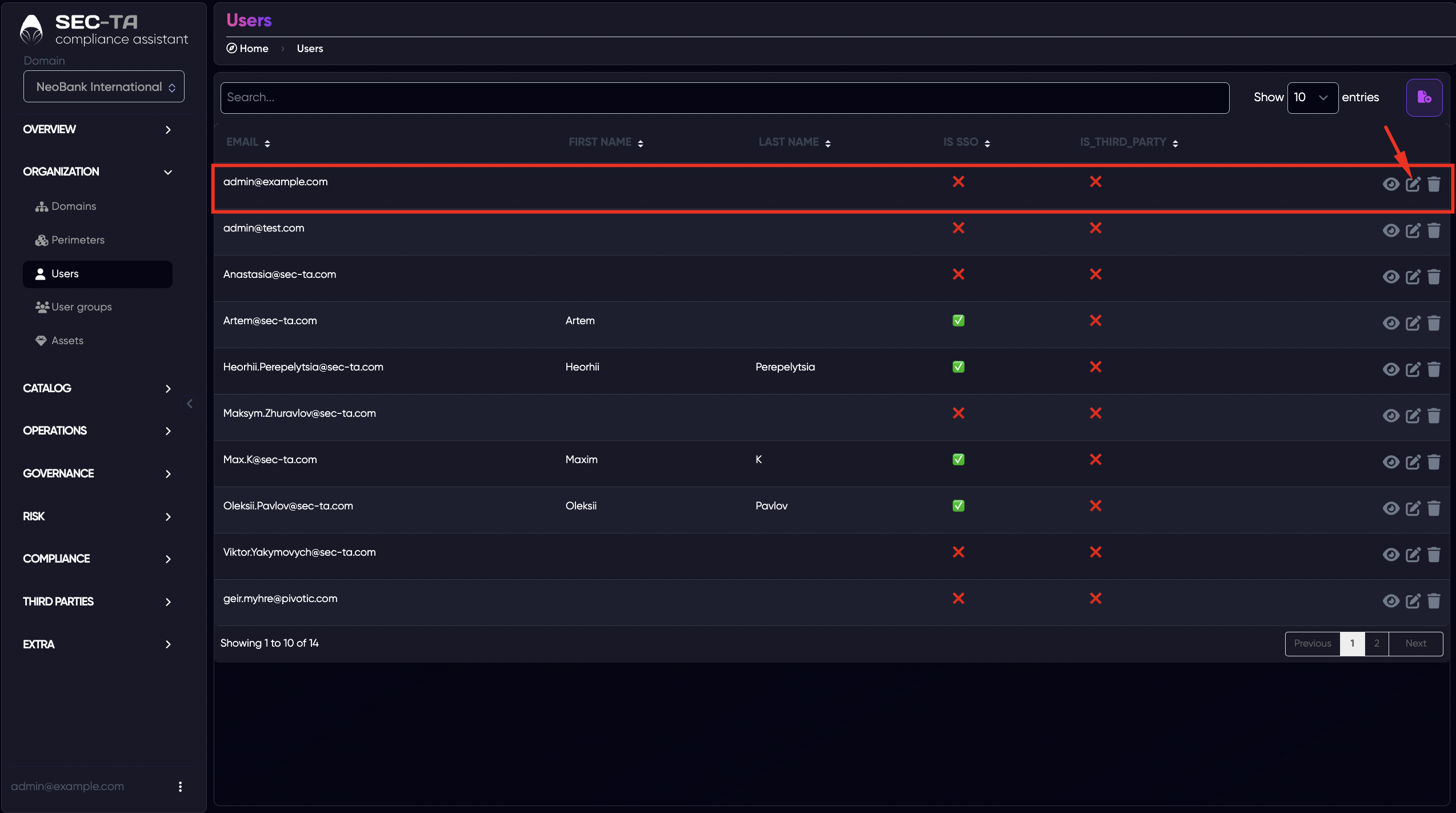The width and height of the screenshot is (1456, 813).
Task: View details of Max.K@sec-ta.com
Action: (1391, 462)
